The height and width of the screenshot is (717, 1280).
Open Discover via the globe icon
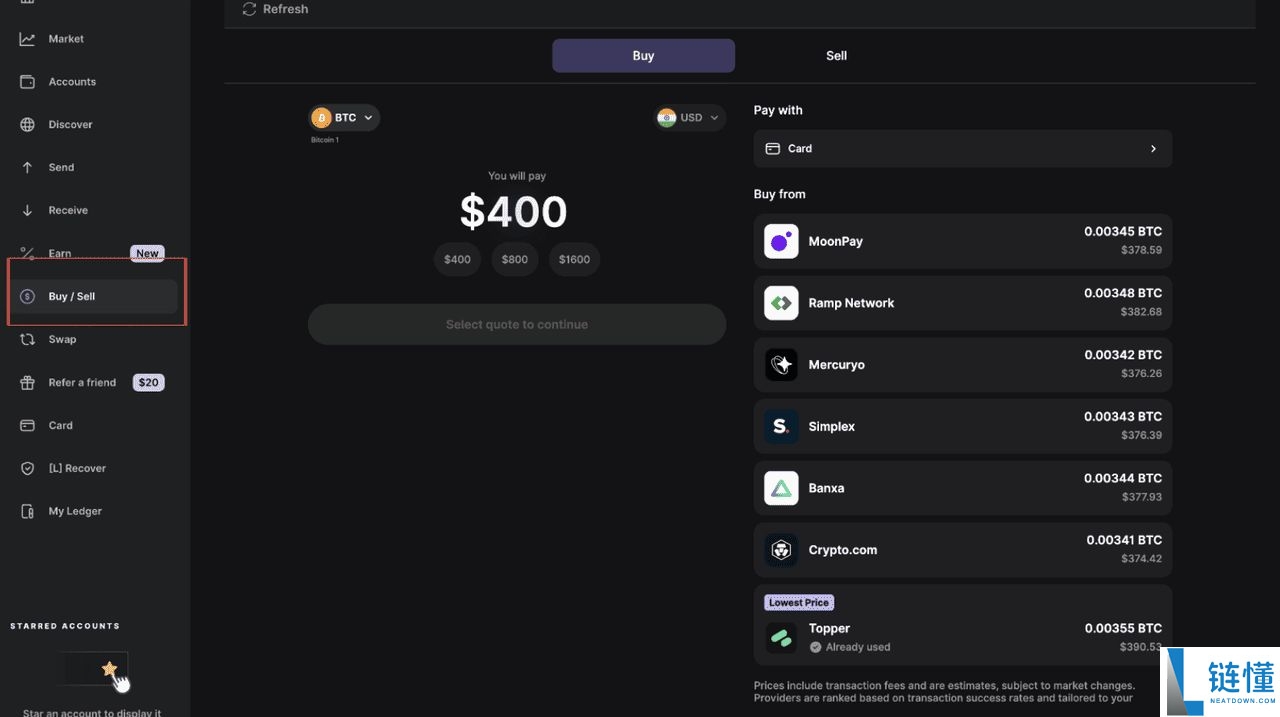[28, 125]
